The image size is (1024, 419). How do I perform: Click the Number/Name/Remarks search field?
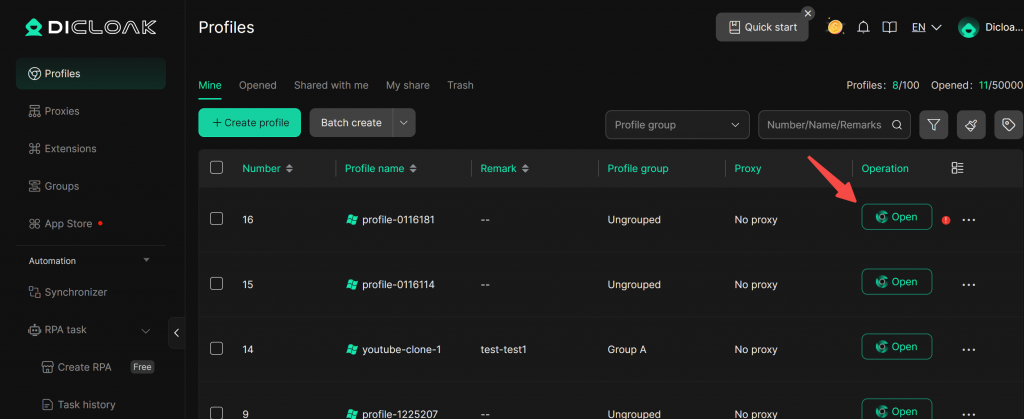(x=825, y=124)
